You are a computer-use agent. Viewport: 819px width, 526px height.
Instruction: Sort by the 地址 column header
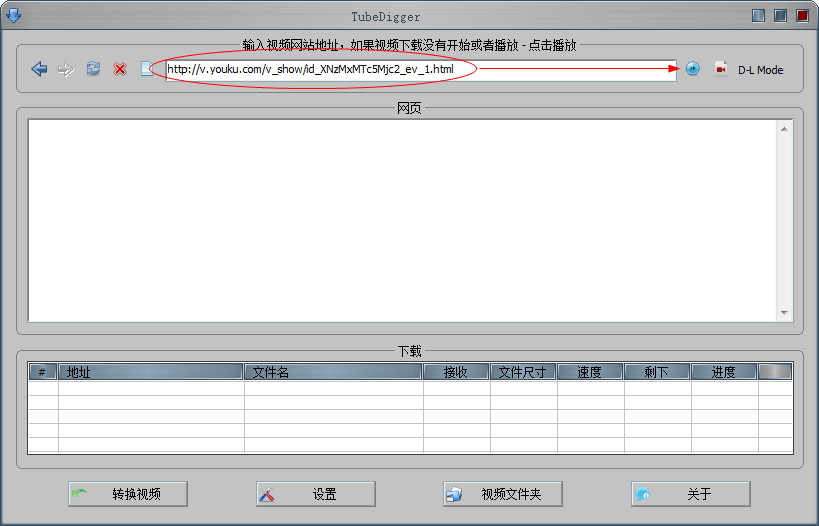[151, 372]
